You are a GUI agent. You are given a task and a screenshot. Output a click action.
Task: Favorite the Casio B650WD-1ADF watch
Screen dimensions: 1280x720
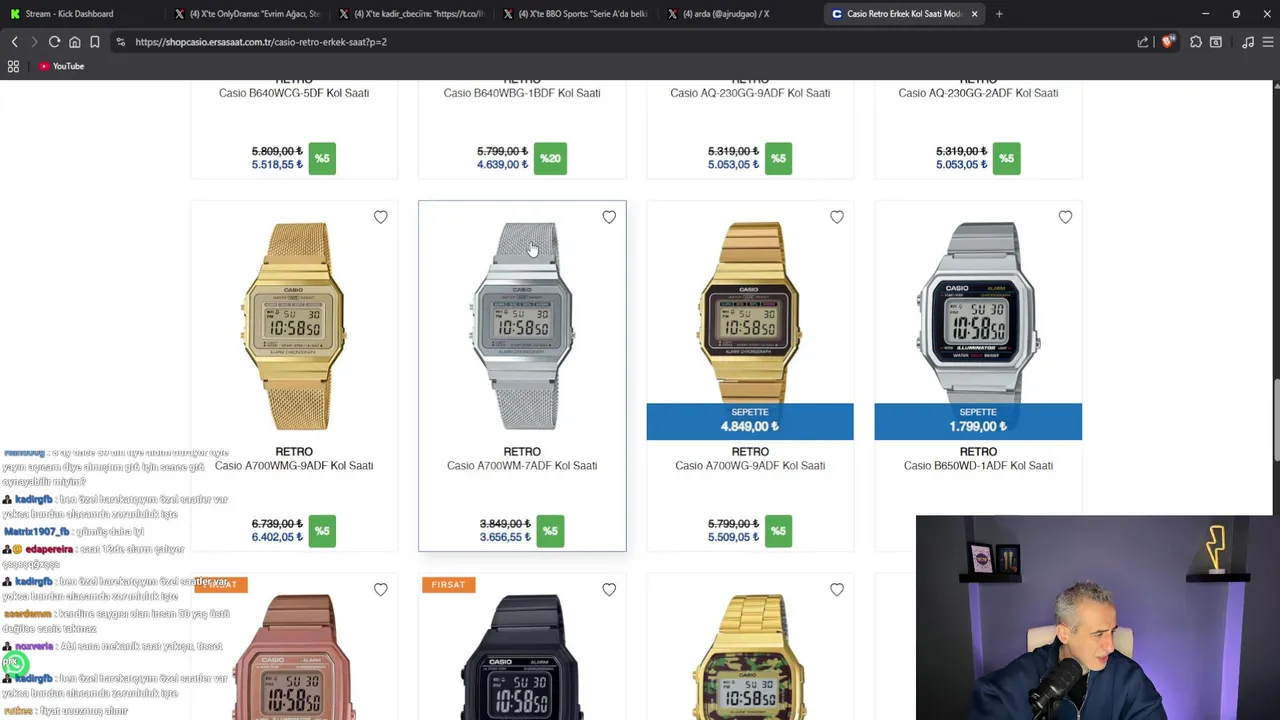(x=1065, y=217)
